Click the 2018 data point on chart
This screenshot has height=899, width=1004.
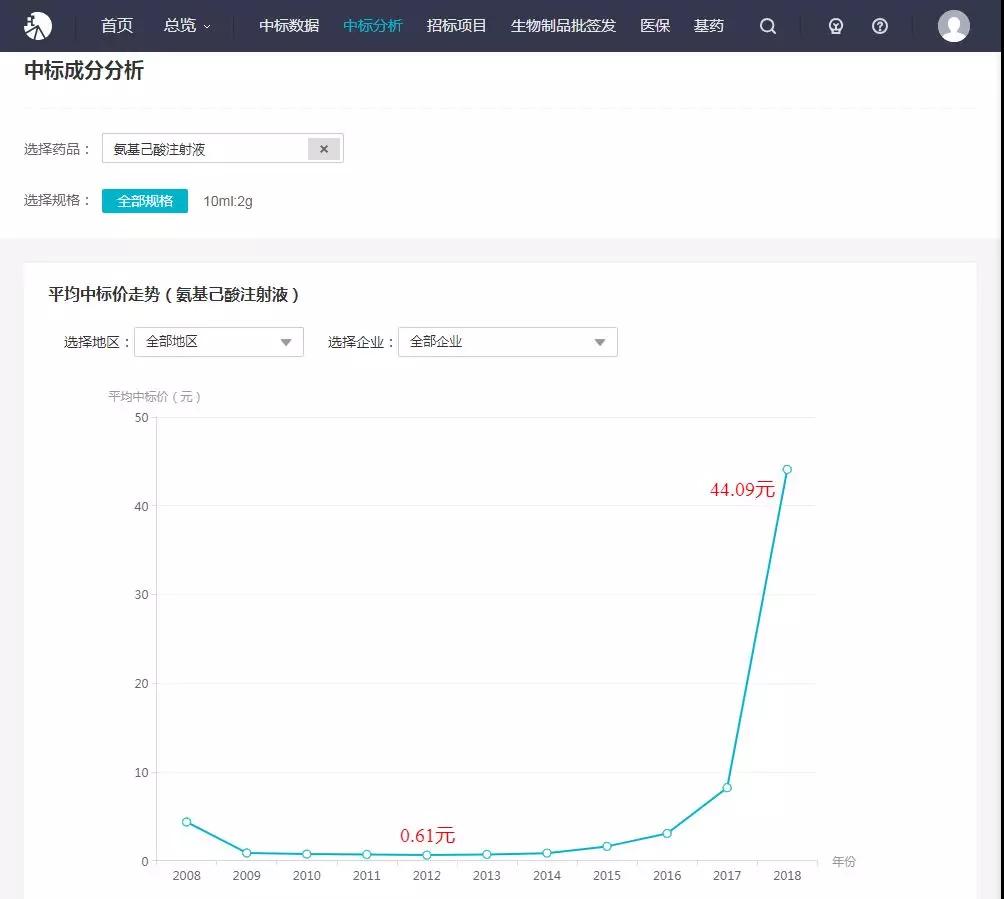pyautogui.click(x=787, y=469)
